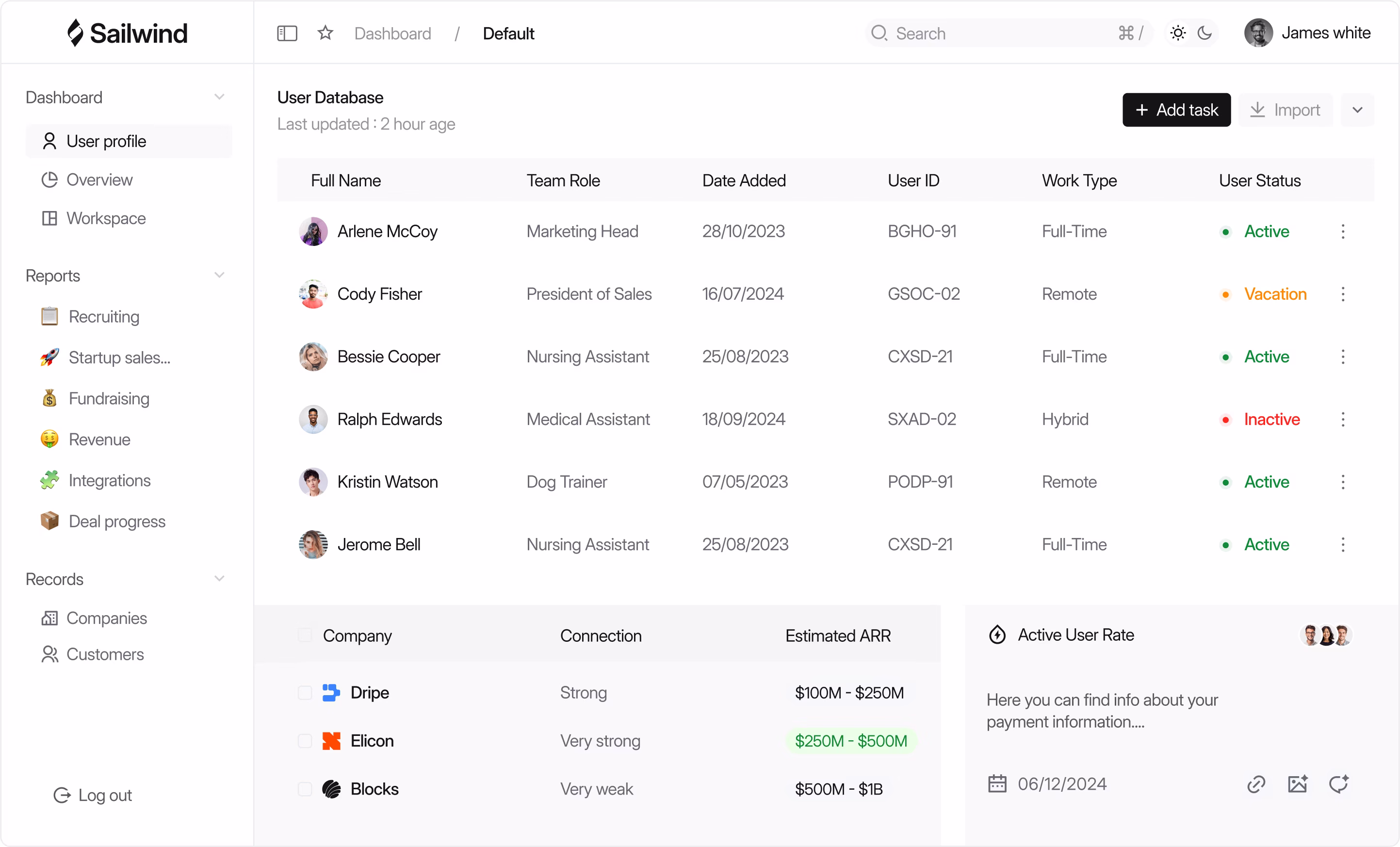This screenshot has height=847, width=1400.
Task: Switch to light mode sun icon
Action: (x=1178, y=33)
